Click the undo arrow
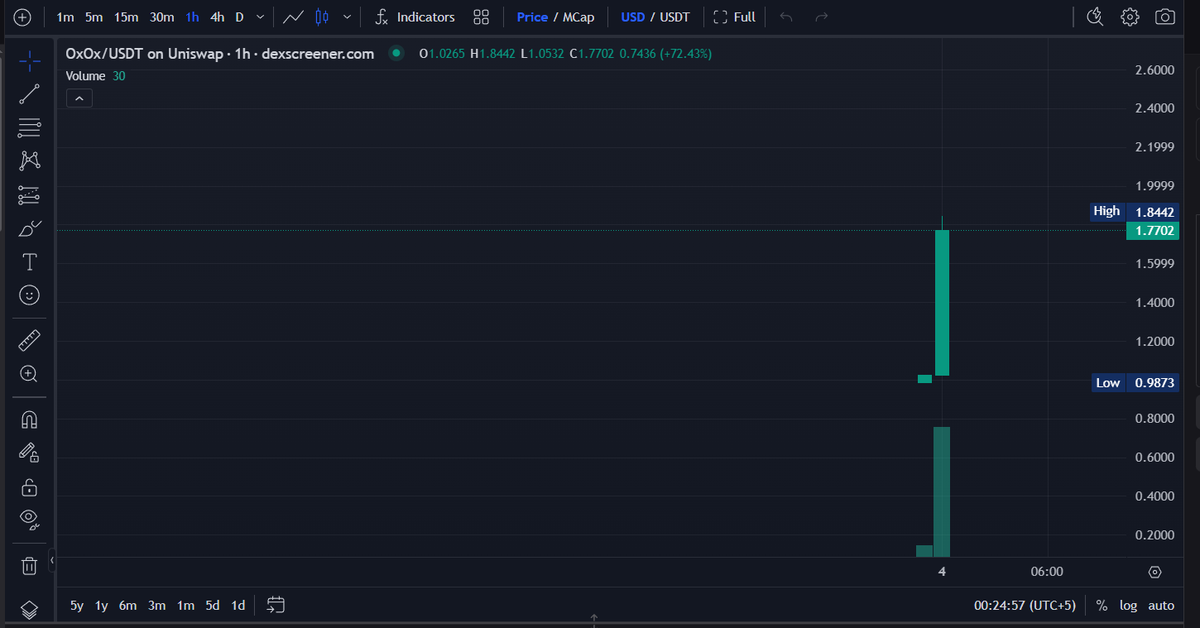This screenshot has height=628, width=1200. [786, 17]
